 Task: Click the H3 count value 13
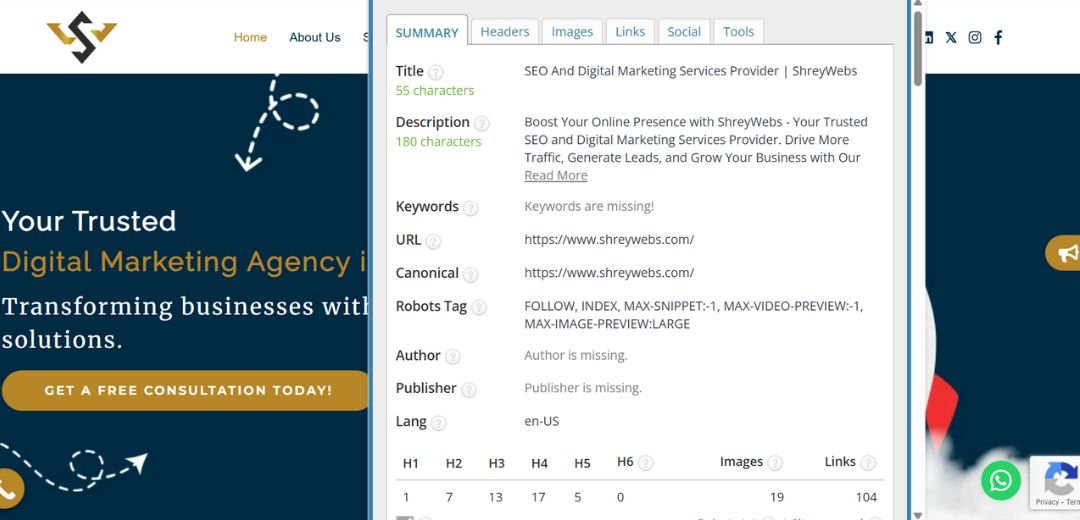(496, 497)
